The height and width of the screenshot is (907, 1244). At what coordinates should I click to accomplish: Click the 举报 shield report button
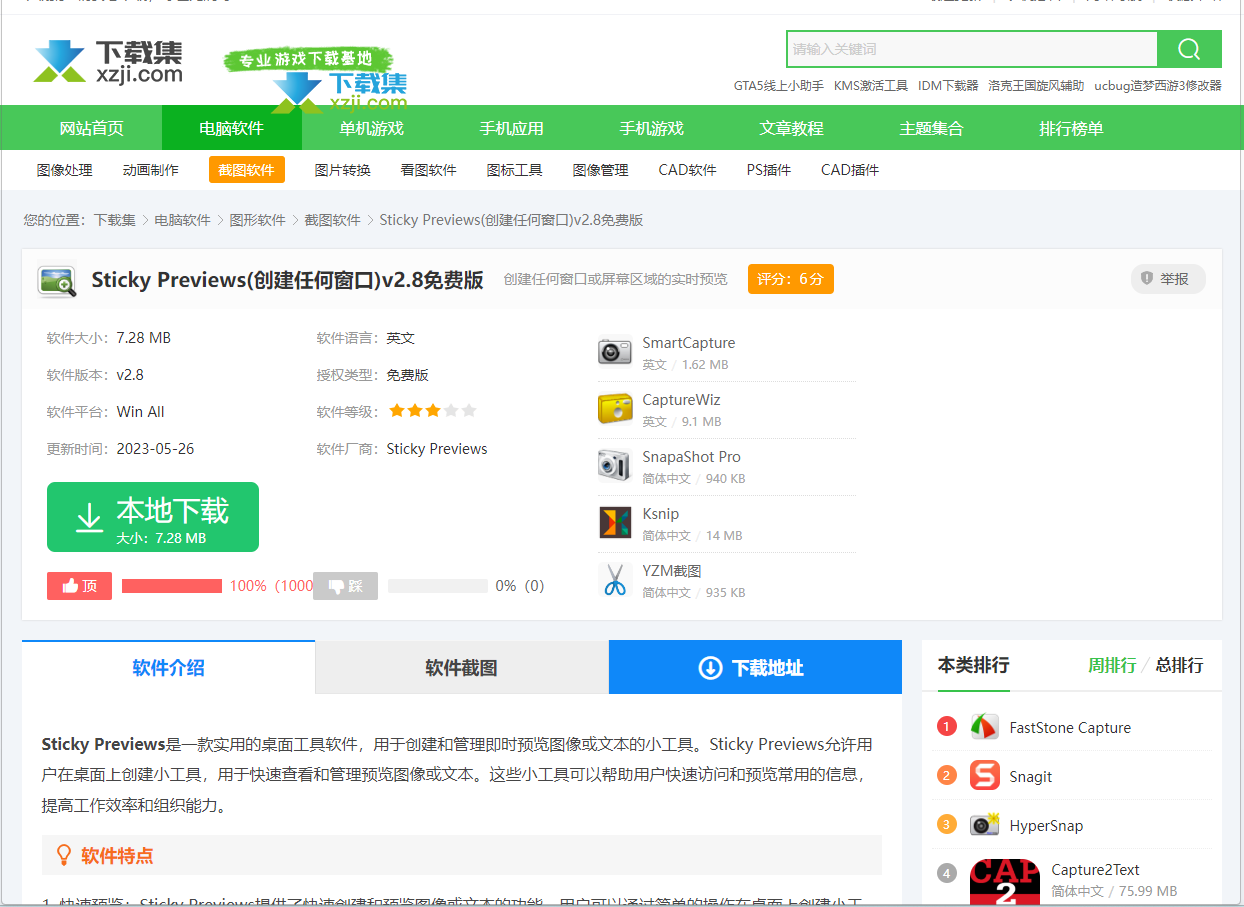tap(1167, 279)
